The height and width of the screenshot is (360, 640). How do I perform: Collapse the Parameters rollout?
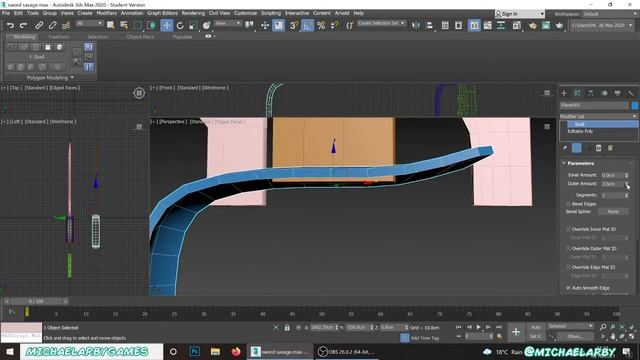(564, 163)
